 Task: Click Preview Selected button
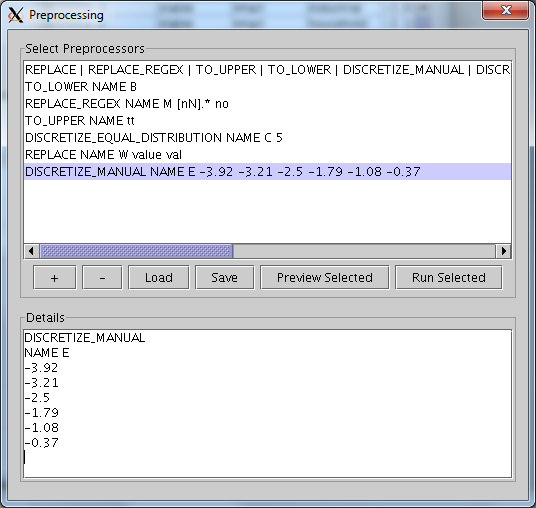click(325, 278)
